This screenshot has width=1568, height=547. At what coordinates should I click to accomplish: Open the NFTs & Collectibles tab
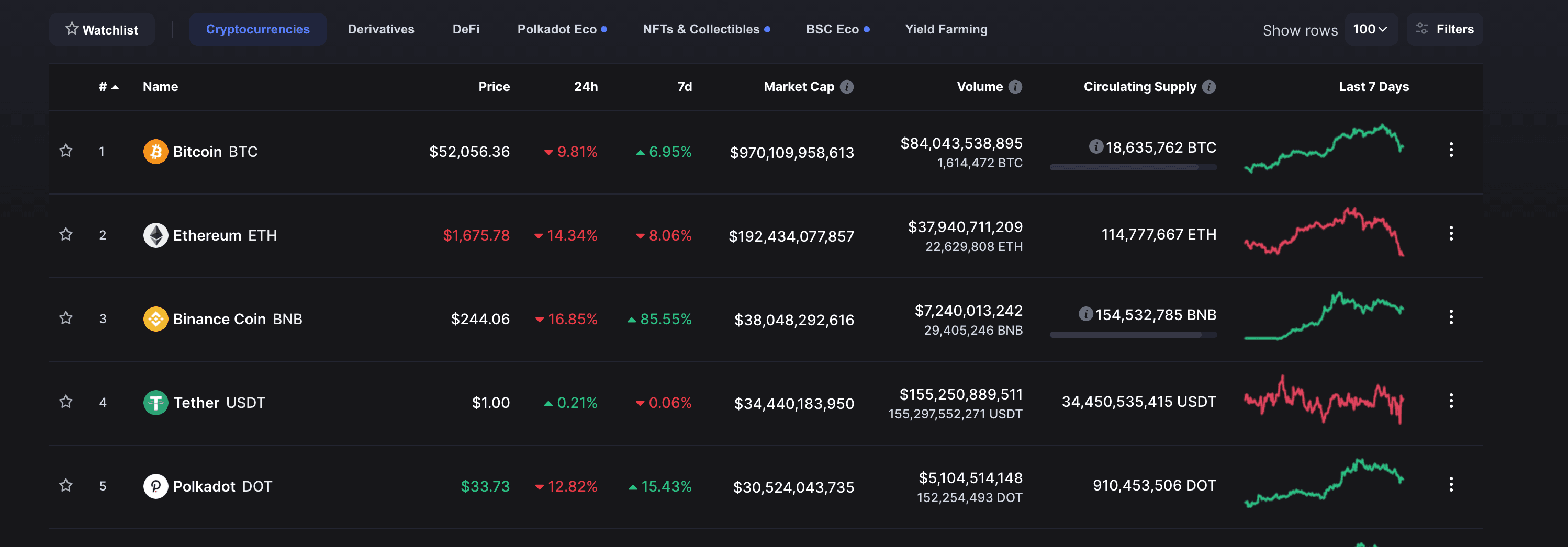701,29
